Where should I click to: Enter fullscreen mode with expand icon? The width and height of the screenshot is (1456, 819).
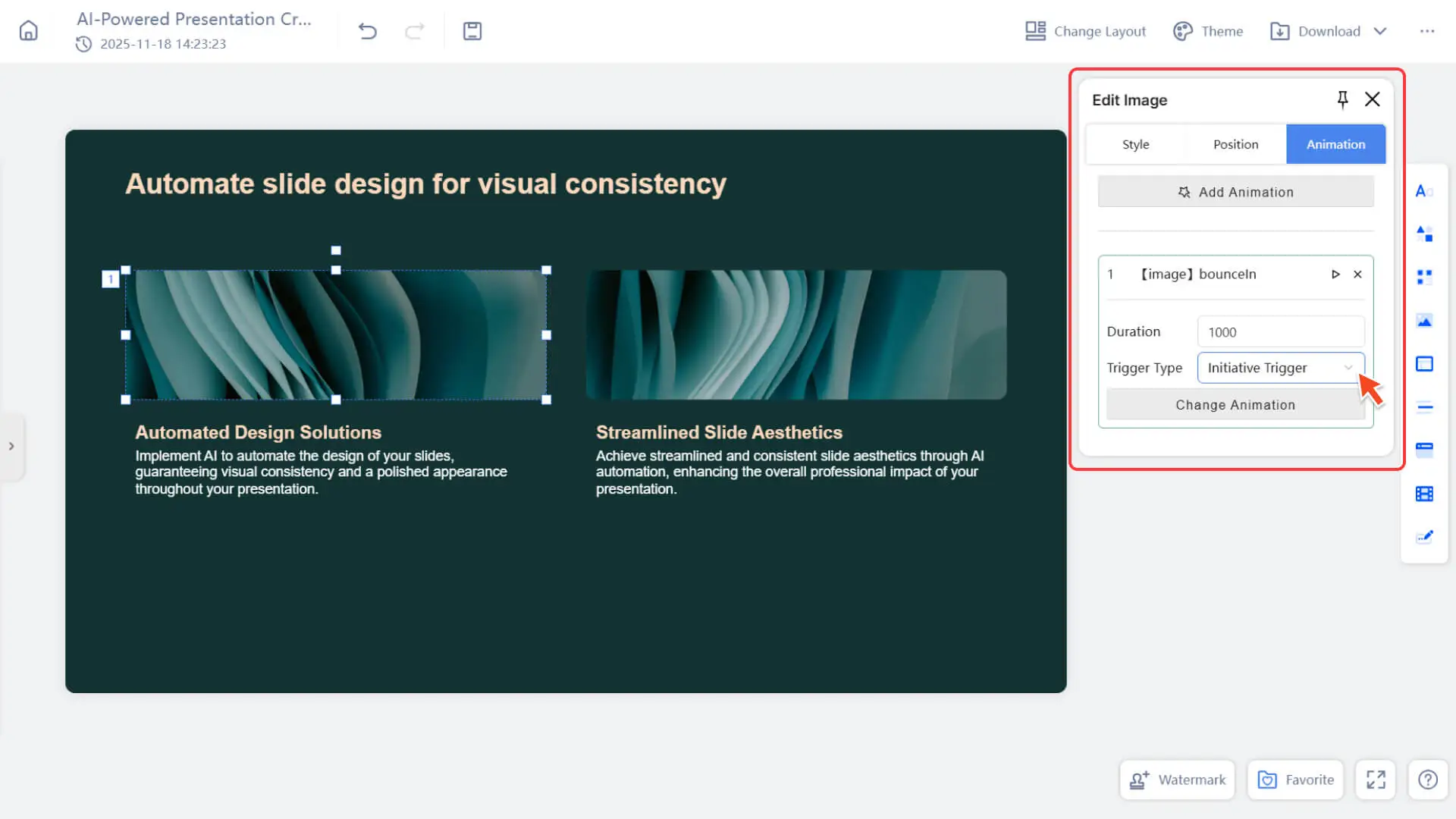(x=1376, y=780)
